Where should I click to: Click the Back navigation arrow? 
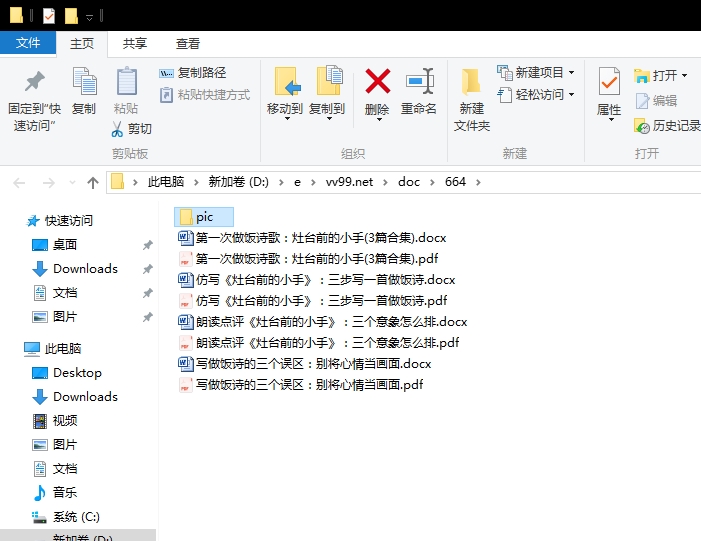[19, 182]
